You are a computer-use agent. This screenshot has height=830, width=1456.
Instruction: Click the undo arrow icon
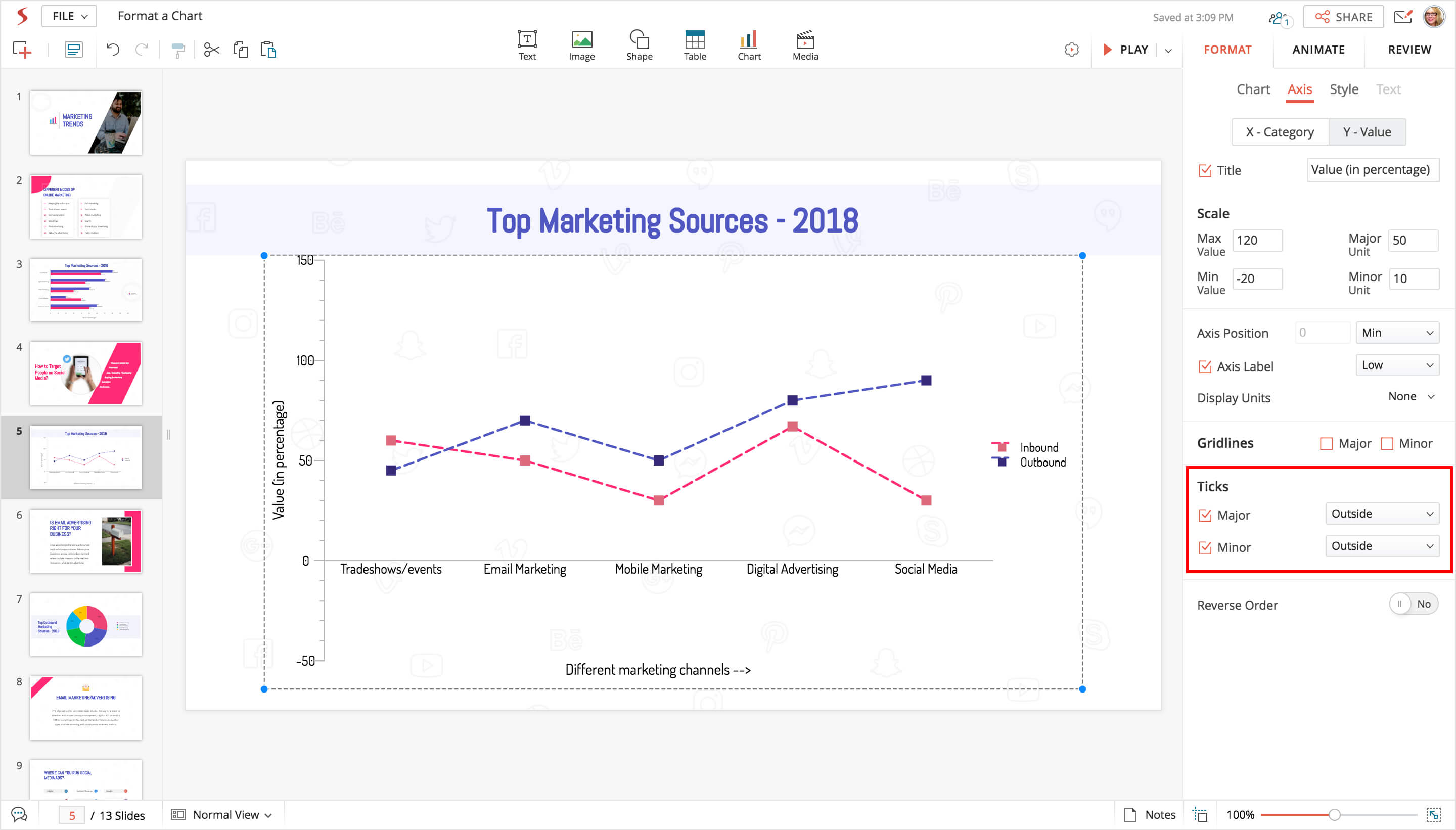point(113,50)
